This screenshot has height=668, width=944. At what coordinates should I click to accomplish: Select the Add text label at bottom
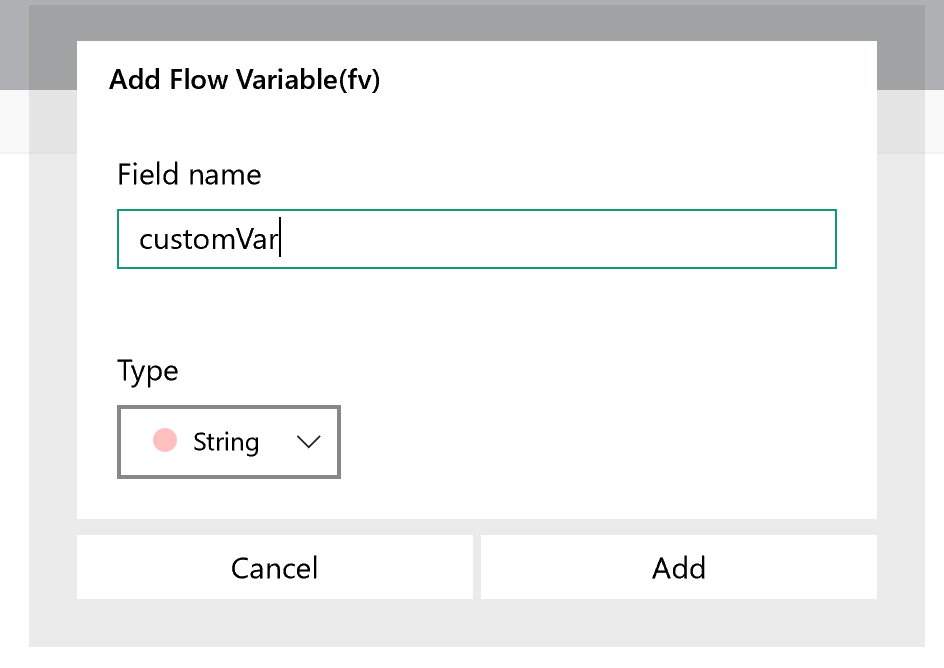click(x=678, y=568)
